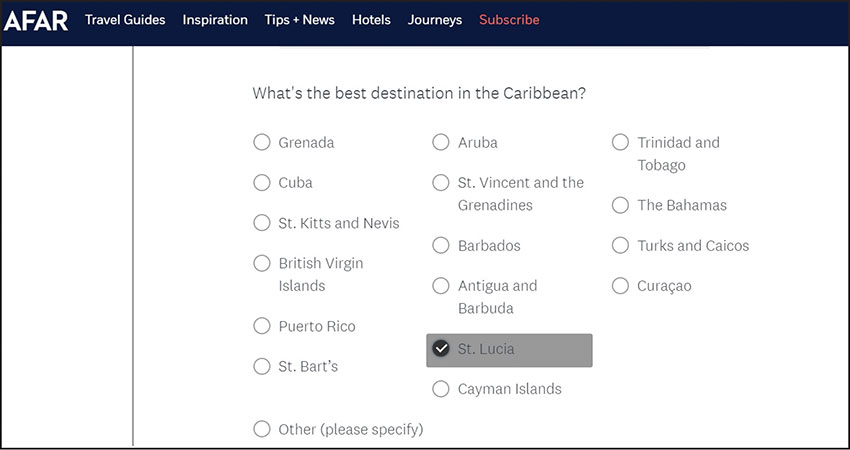Screen dimensions: 850x450
Task: Select Other (please specify) option
Action: [262, 429]
